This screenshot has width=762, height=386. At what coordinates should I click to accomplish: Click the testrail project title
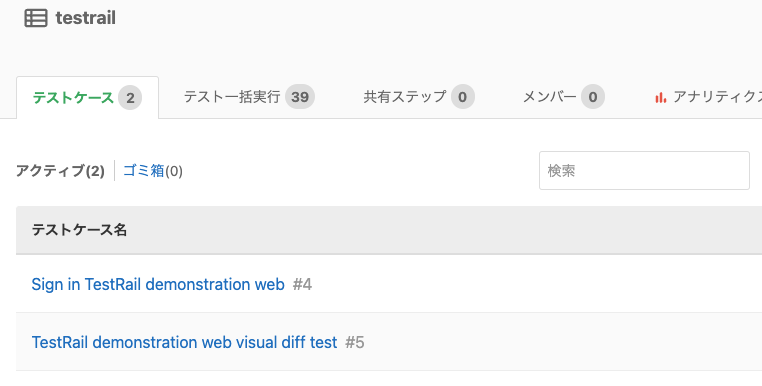coord(86,18)
